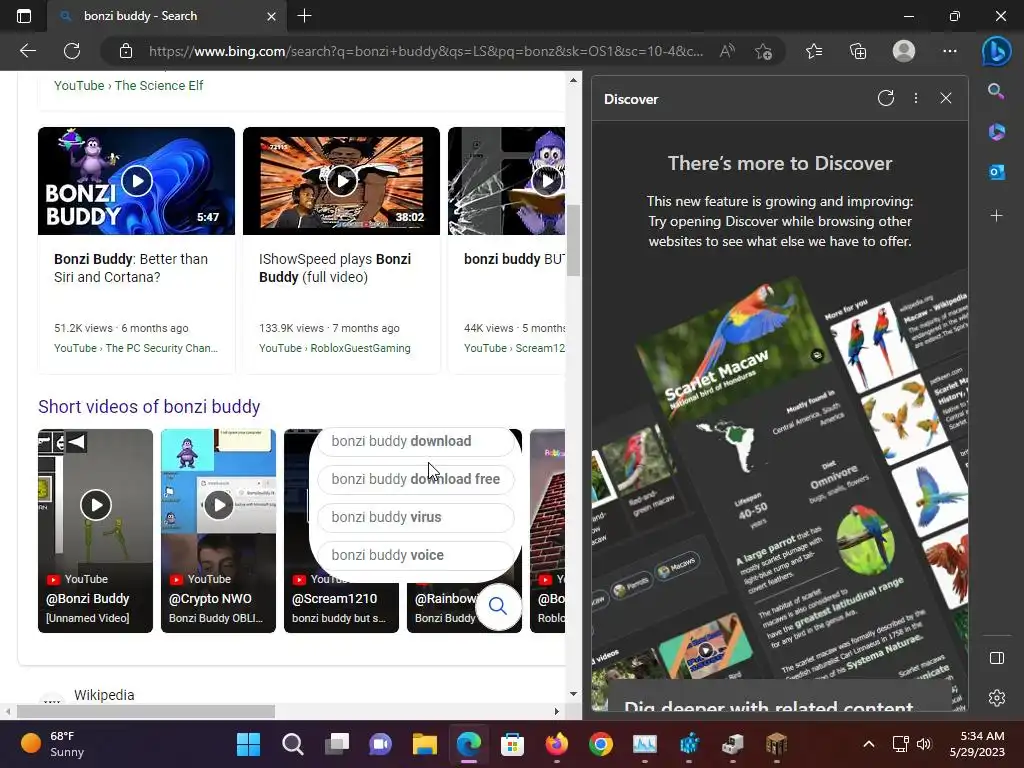
Task: View site information lock icon
Action: coord(126,51)
